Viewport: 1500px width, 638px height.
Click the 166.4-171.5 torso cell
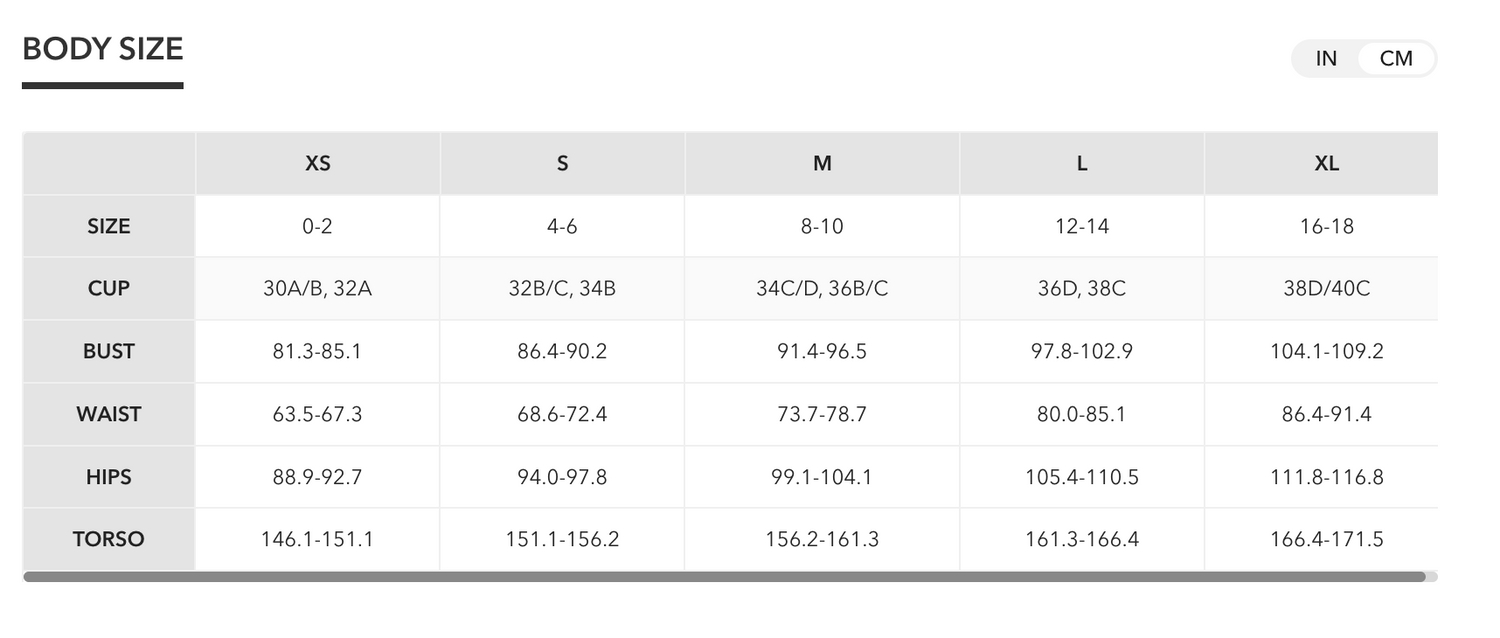1327,539
